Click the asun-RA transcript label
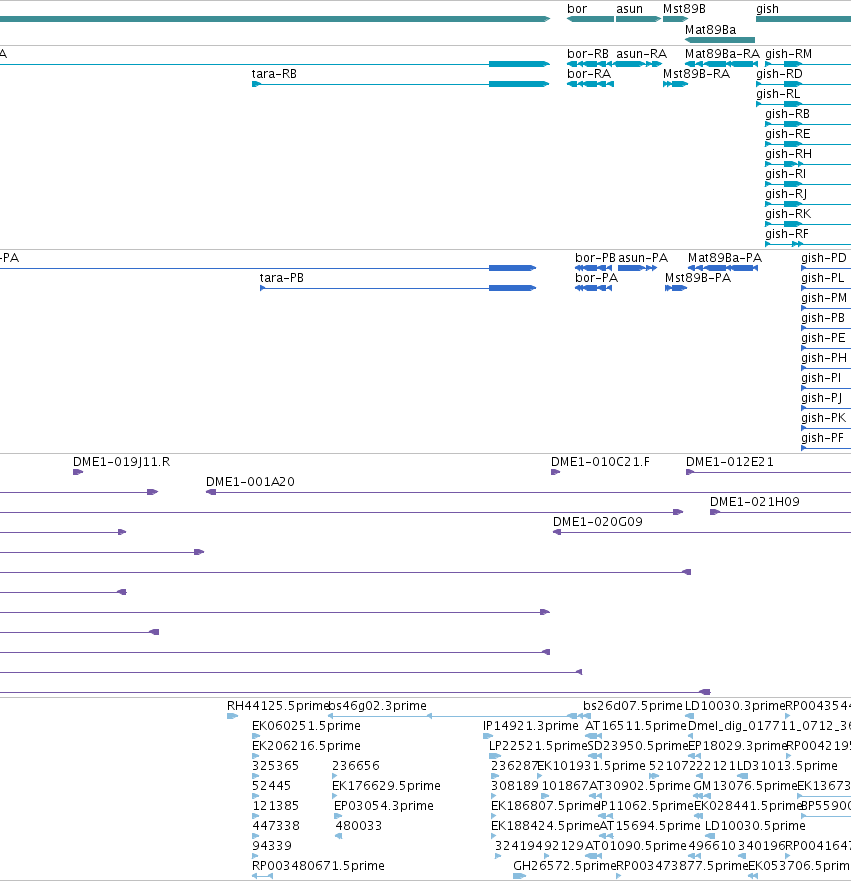The image size is (851, 881). [x=641, y=54]
